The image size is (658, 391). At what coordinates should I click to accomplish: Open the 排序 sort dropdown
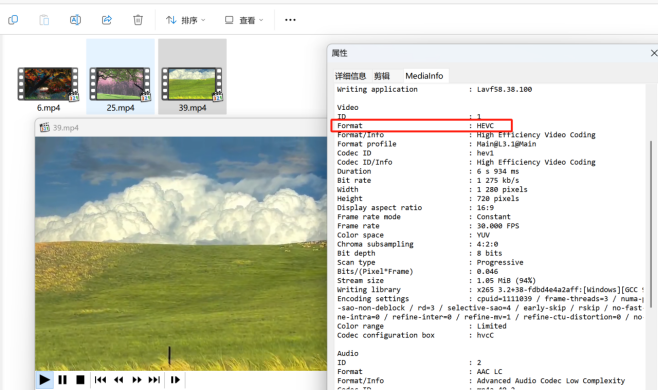point(185,20)
